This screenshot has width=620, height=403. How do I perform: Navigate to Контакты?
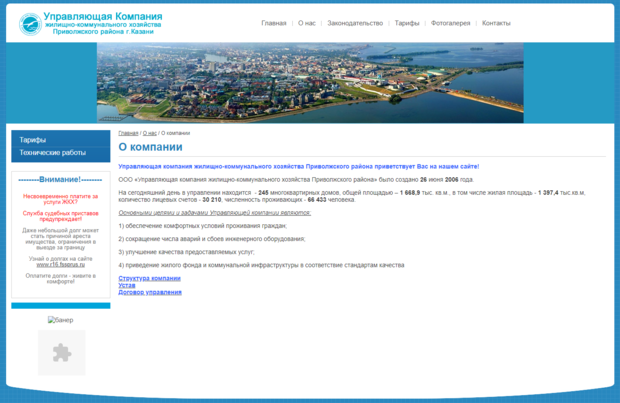(496, 22)
